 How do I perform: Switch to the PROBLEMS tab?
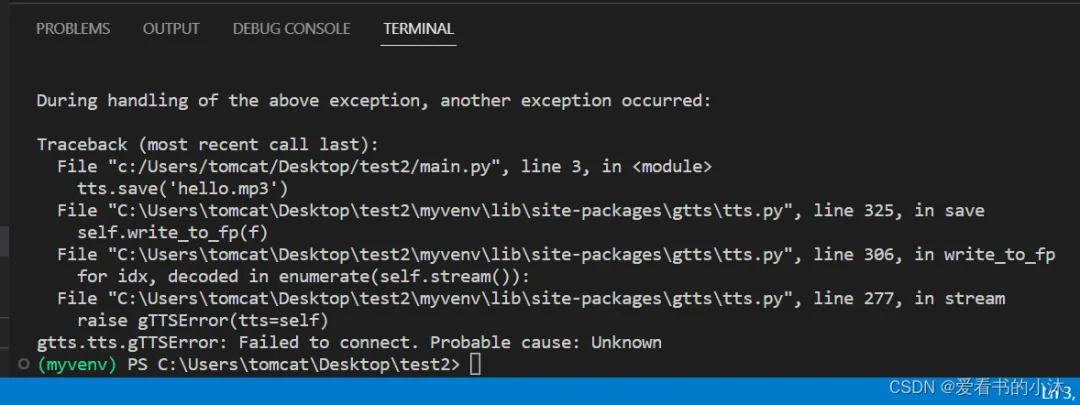click(x=73, y=29)
